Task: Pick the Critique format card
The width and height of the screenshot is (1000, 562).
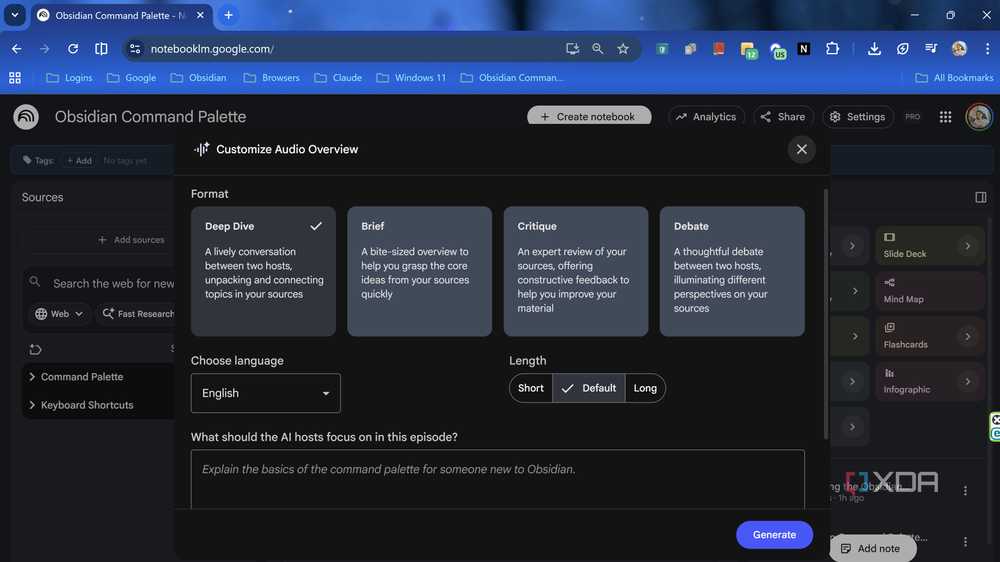Action: [575, 271]
